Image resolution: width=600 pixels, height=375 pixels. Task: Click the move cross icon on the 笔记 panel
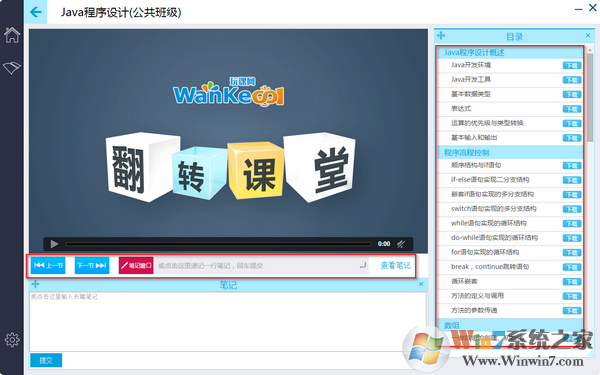tap(35, 284)
